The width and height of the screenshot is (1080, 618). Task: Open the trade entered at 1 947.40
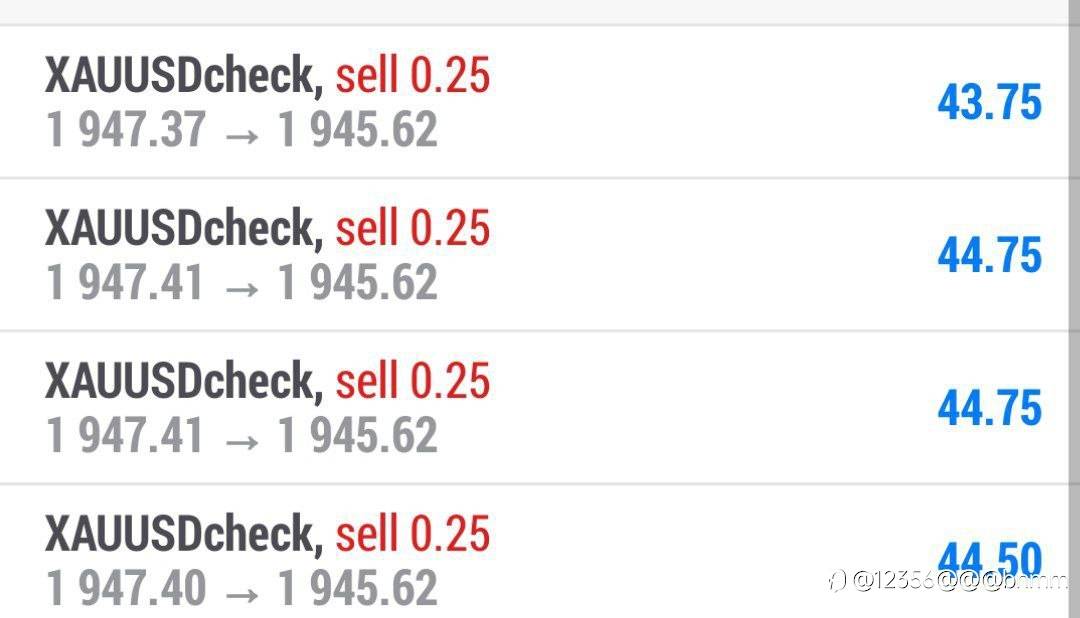pos(126,587)
